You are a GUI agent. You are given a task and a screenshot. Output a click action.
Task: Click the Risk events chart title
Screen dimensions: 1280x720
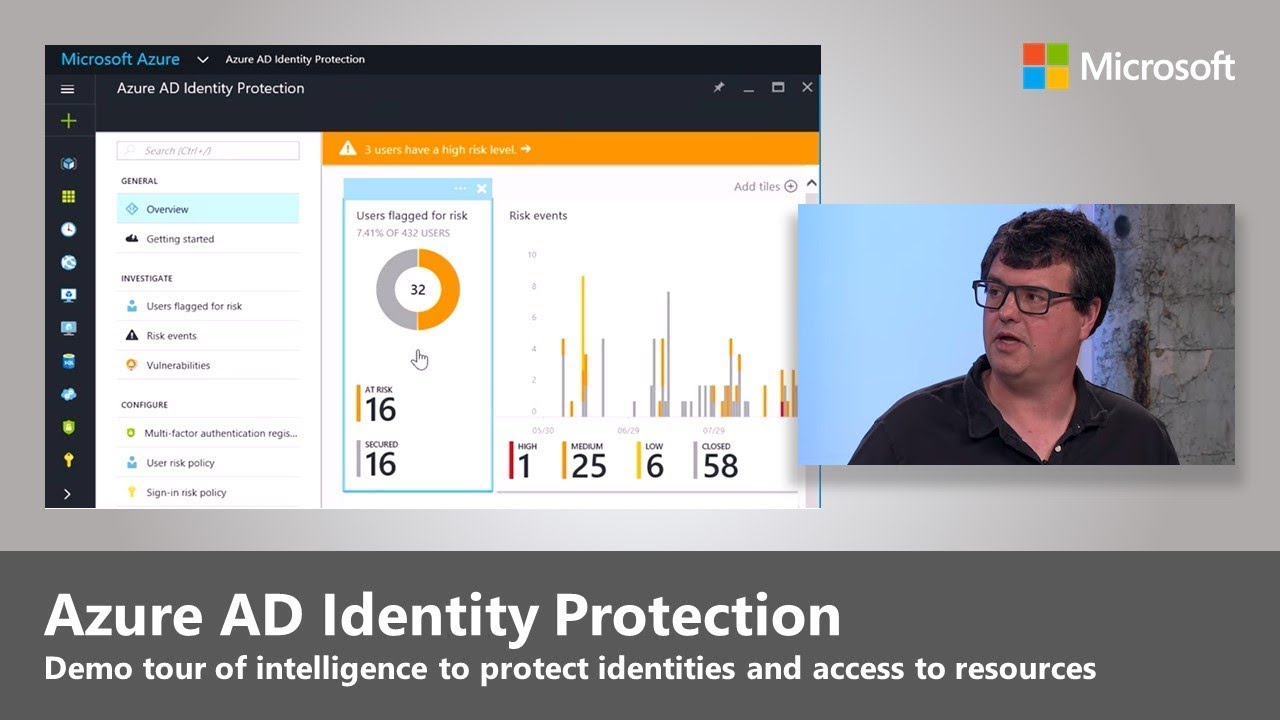[x=538, y=215]
